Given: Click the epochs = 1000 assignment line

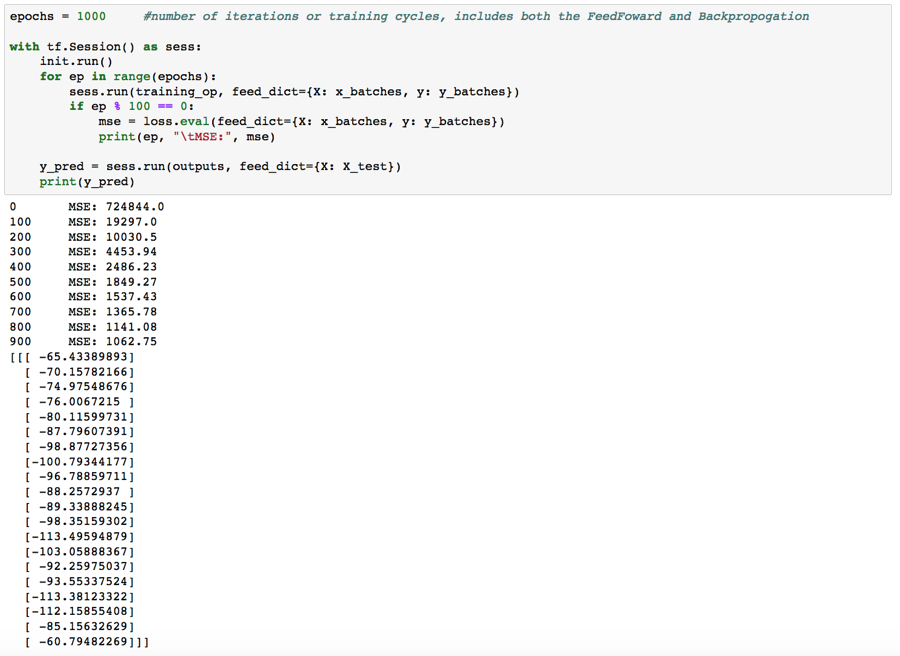Looking at the screenshot, I should coord(57,16).
